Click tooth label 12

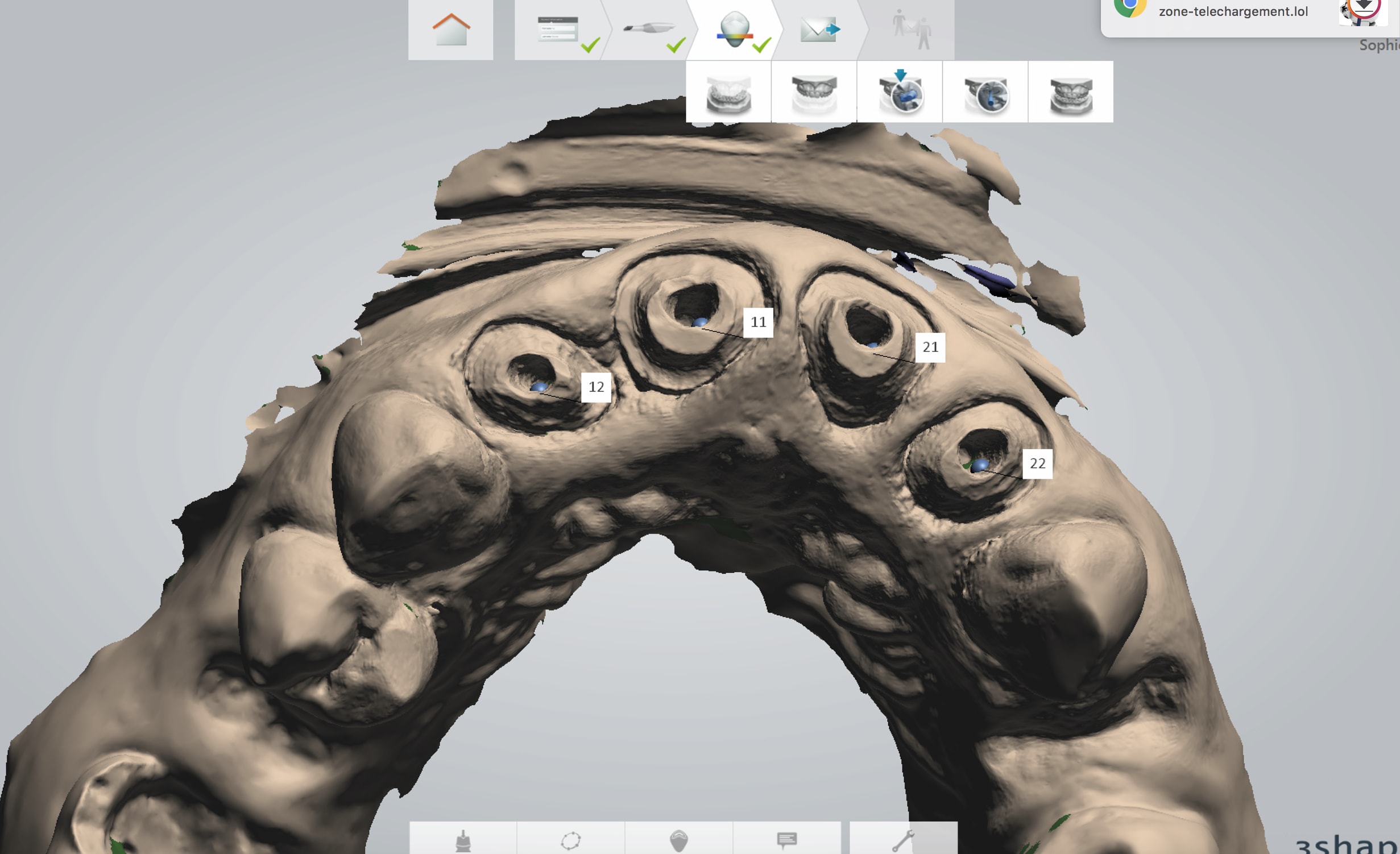596,387
